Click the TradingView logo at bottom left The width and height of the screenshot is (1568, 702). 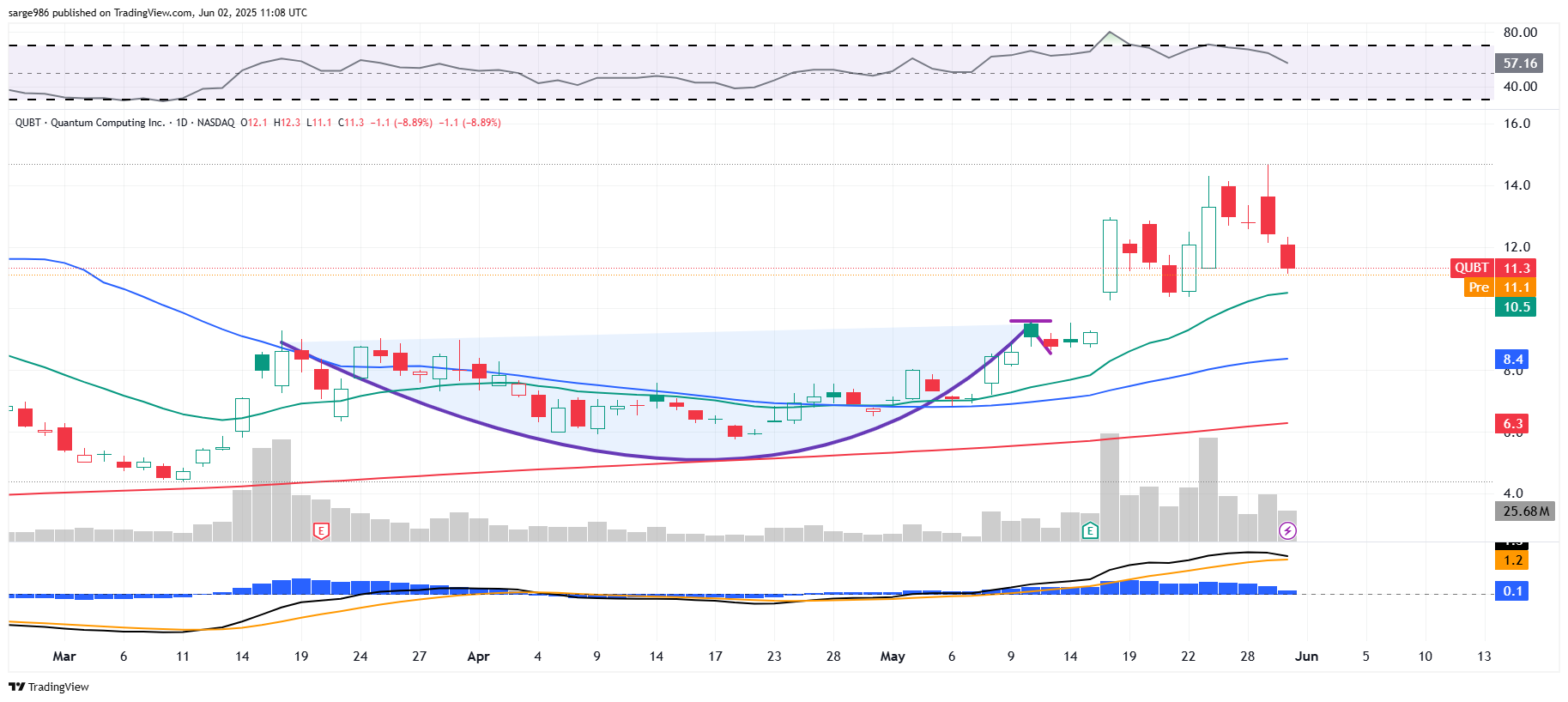[x=49, y=687]
